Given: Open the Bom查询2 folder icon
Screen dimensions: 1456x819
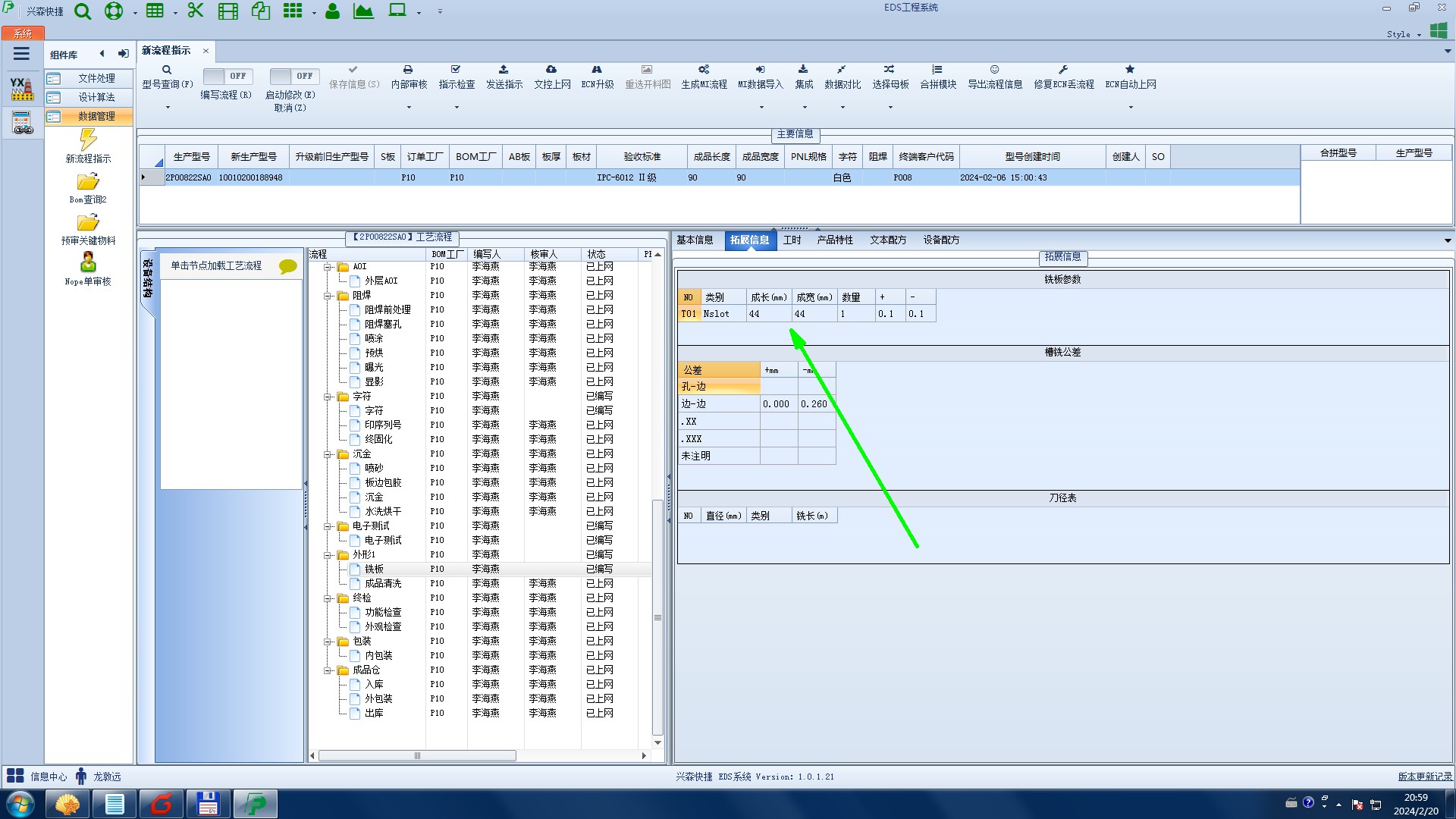Looking at the screenshot, I should click(x=88, y=182).
